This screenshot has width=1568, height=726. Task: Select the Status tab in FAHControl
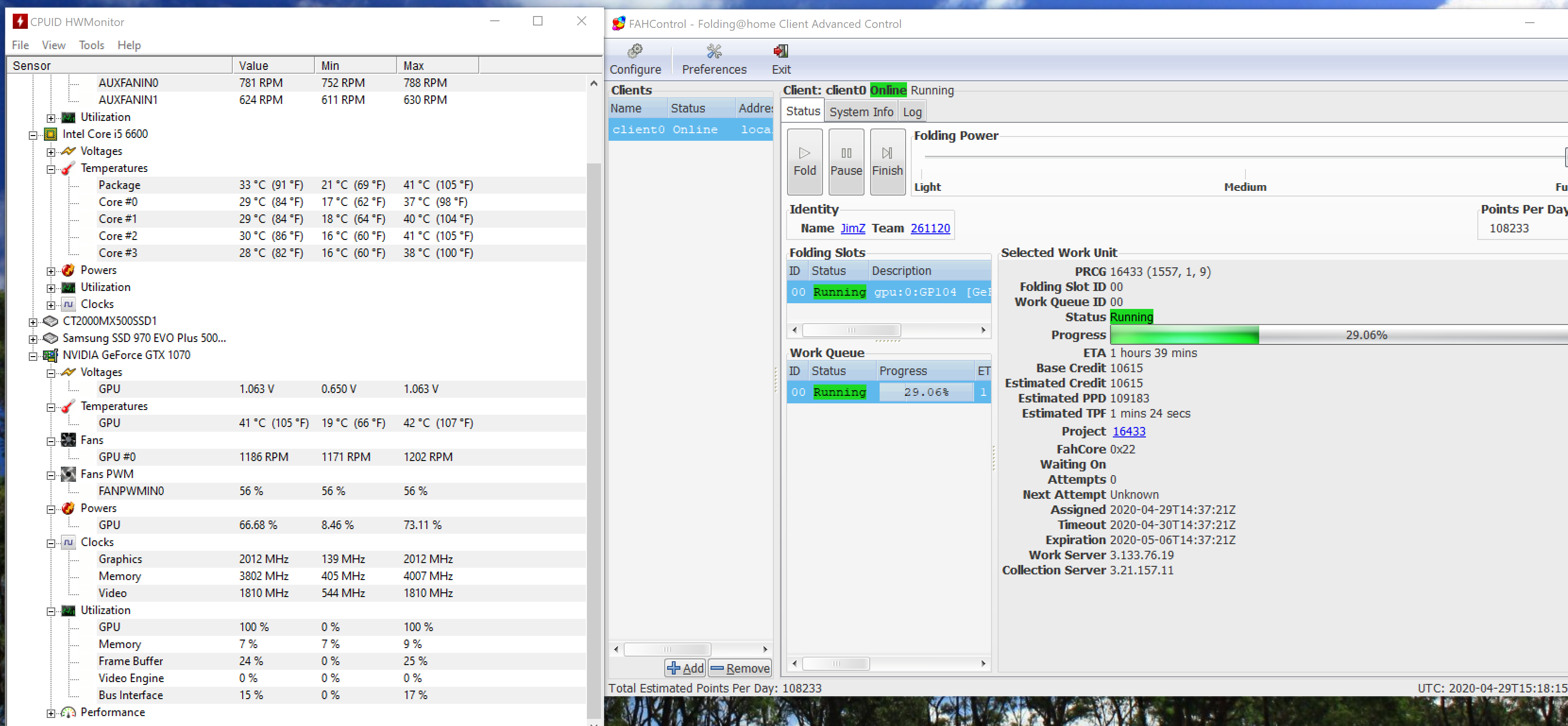click(x=802, y=111)
